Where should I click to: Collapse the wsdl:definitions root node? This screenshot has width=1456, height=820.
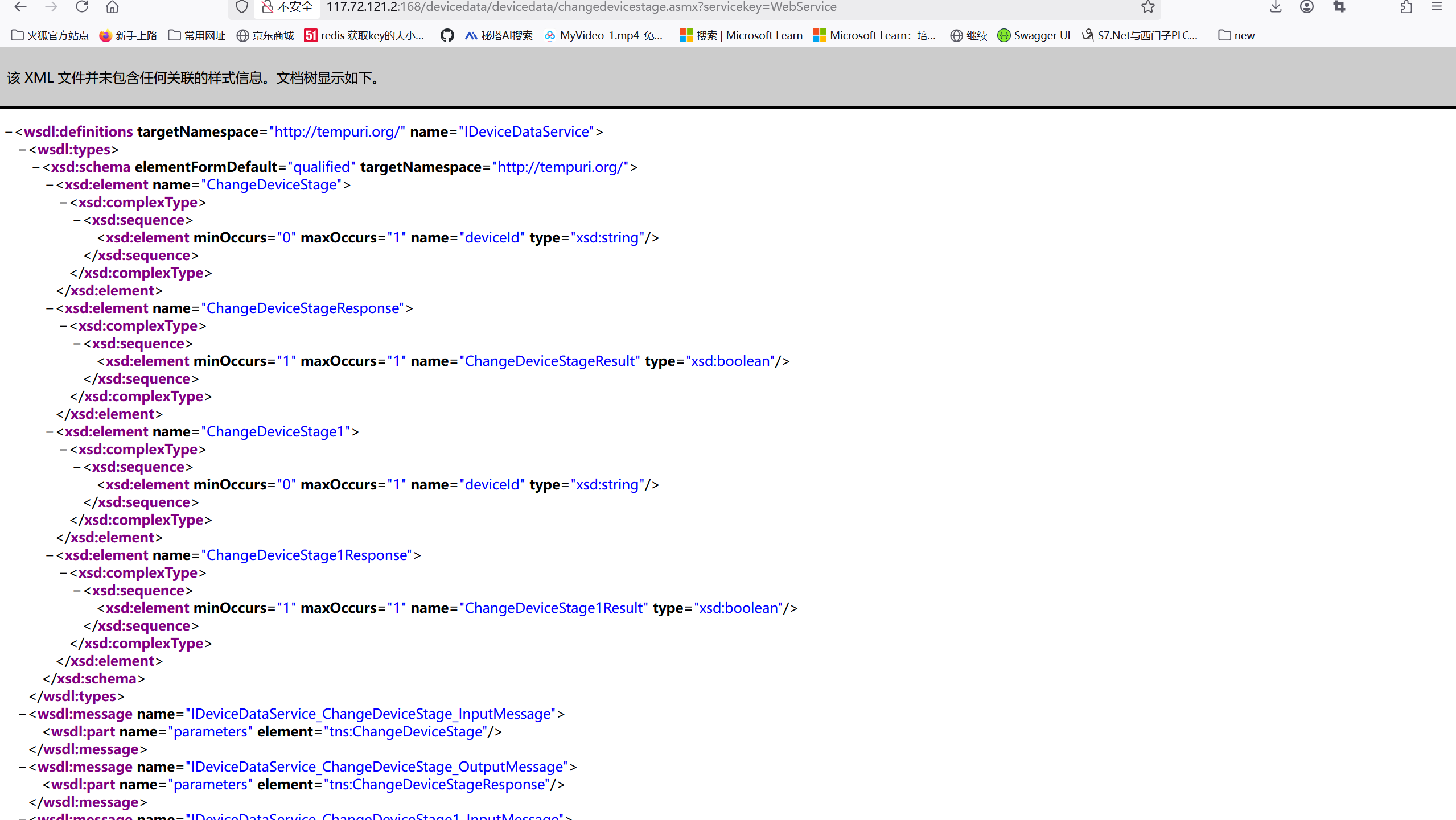click(9, 132)
